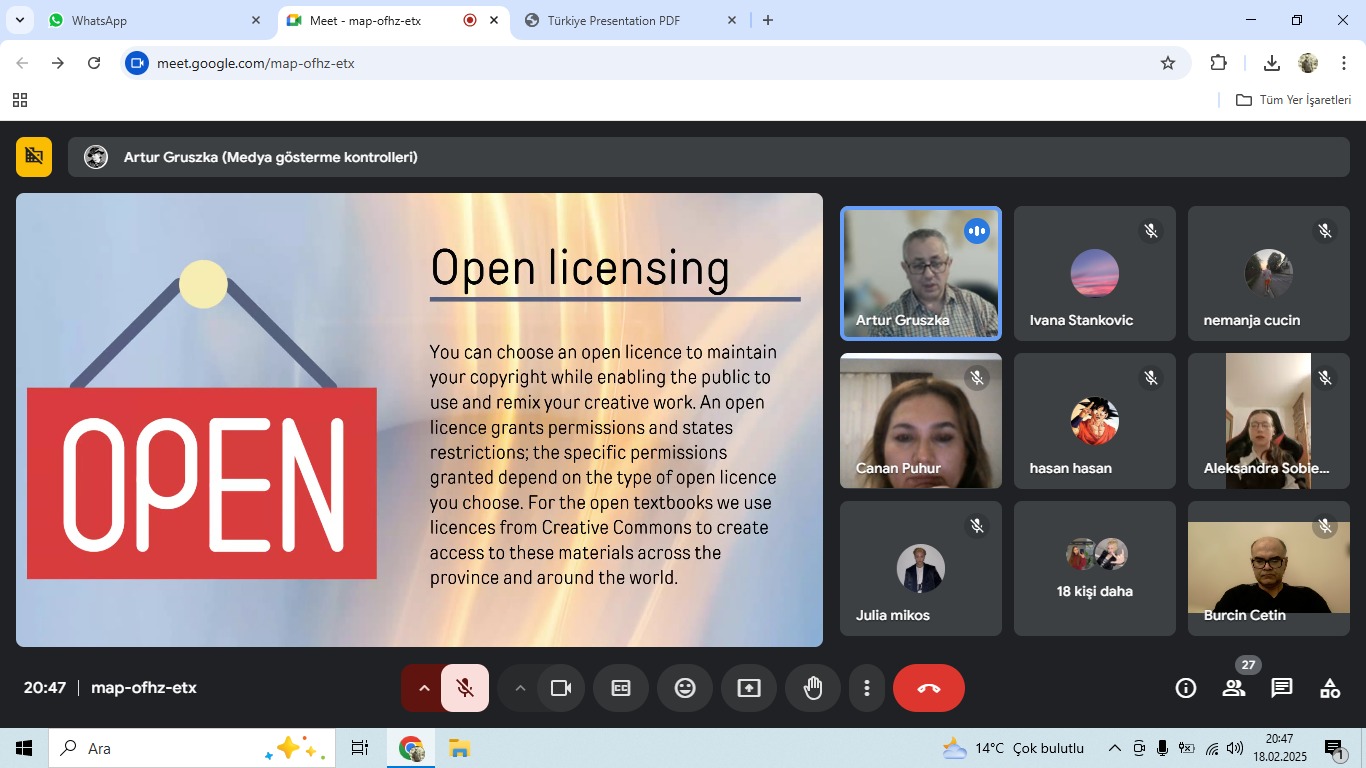Turn on closed captions
Viewport: 1366px width, 768px height.
pyautogui.click(x=621, y=688)
